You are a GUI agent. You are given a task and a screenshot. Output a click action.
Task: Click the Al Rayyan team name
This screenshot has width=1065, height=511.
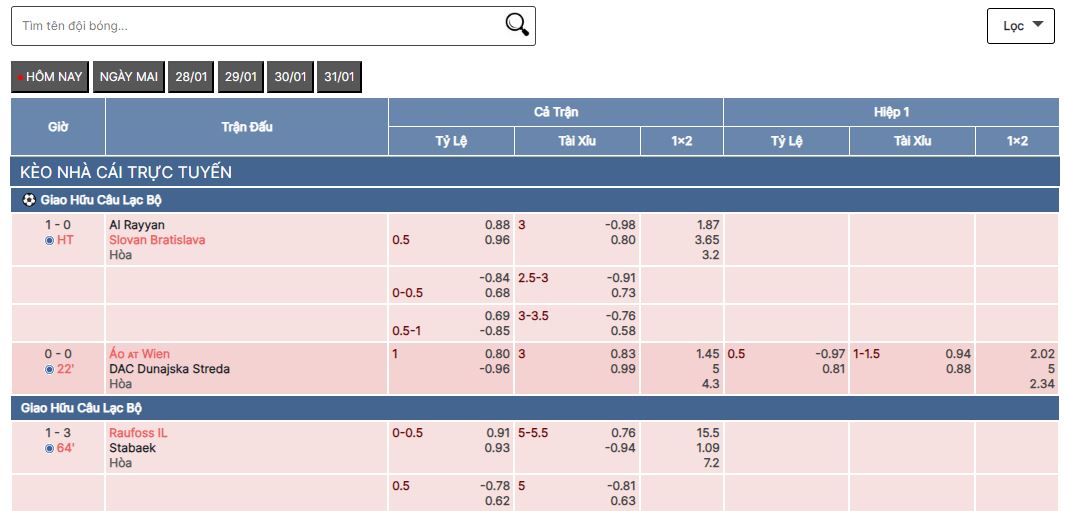tap(137, 225)
